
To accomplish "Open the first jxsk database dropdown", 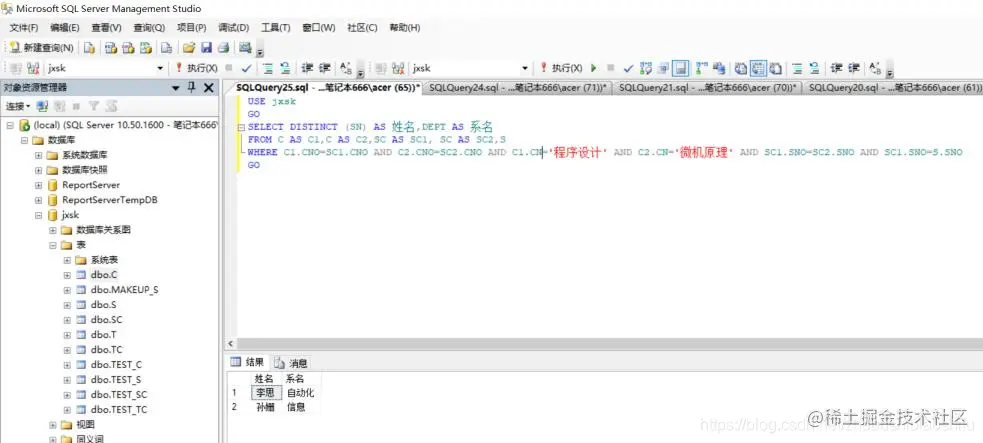I will [x=160, y=68].
